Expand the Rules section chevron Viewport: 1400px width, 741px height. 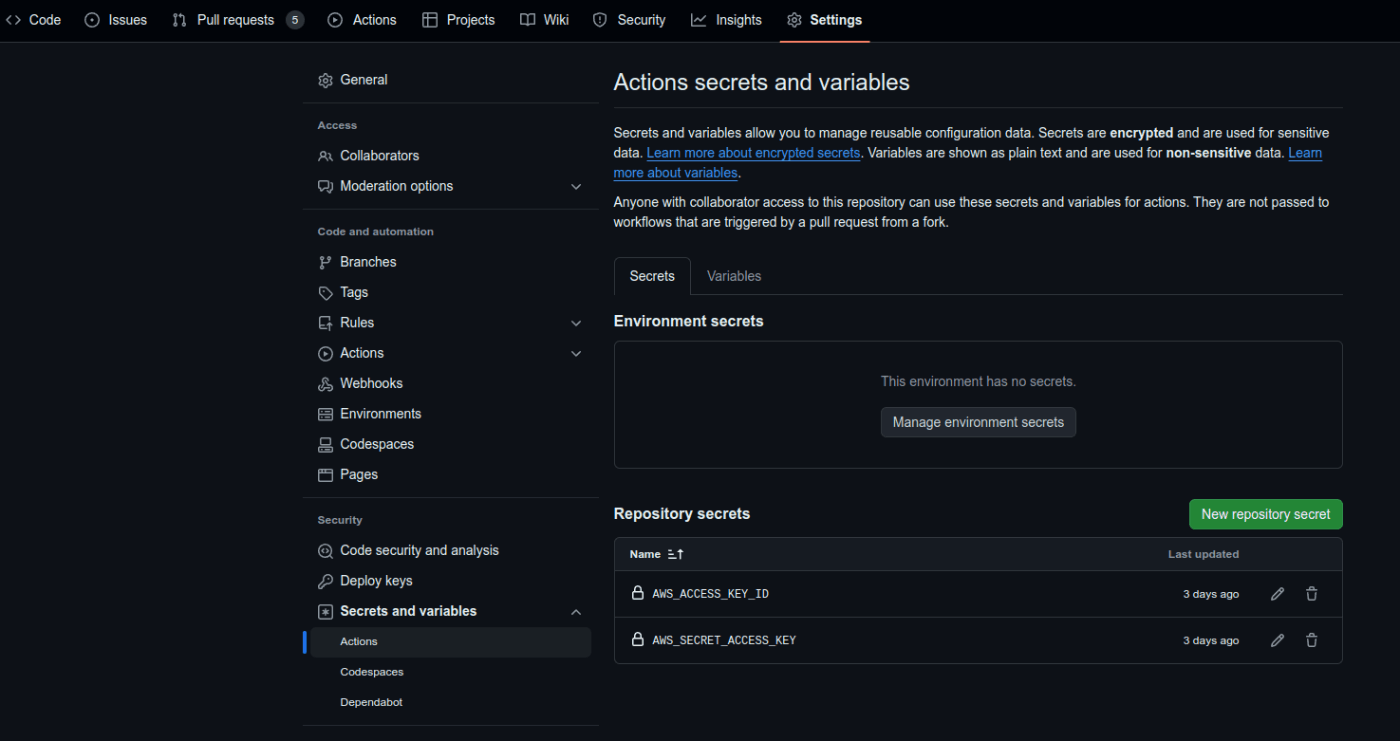point(576,323)
